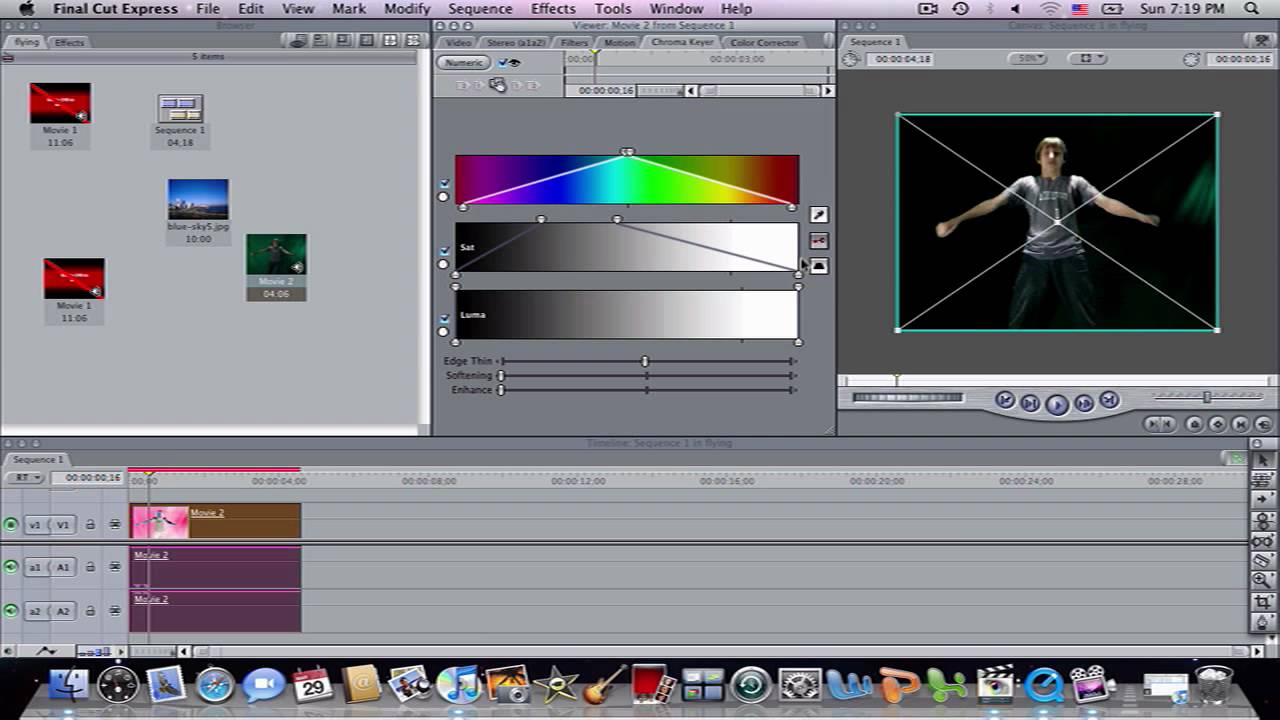Select the Edit Selection tool
Viewport: 1280px width, 720px height.
coord(1263,479)
